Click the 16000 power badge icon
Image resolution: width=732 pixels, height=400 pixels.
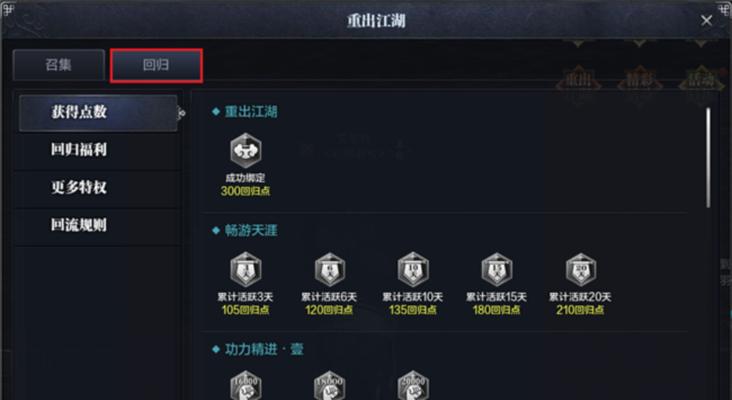(x=246, y=386)
